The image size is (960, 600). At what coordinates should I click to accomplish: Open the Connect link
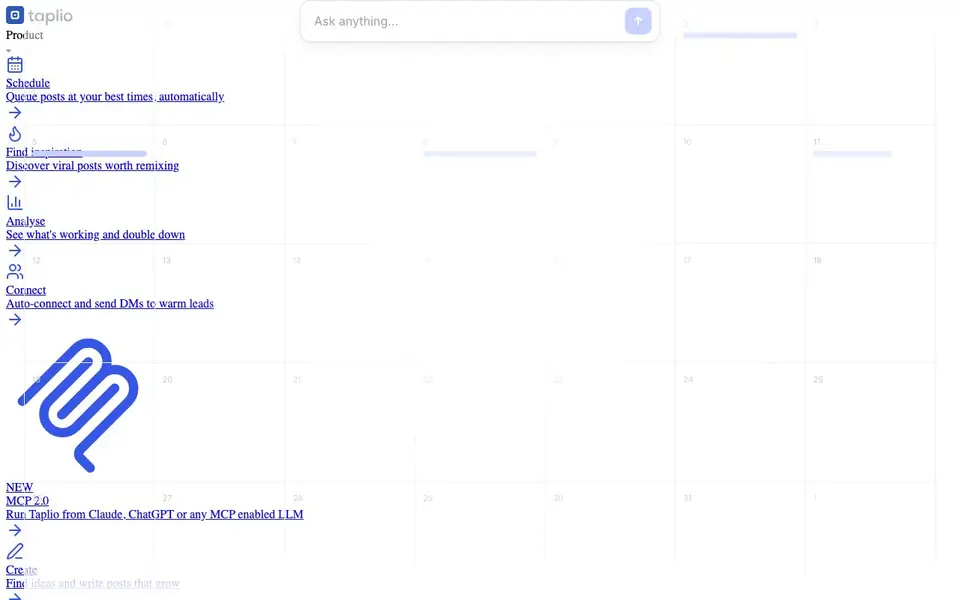pyautogui.click(x=26, y=290)
